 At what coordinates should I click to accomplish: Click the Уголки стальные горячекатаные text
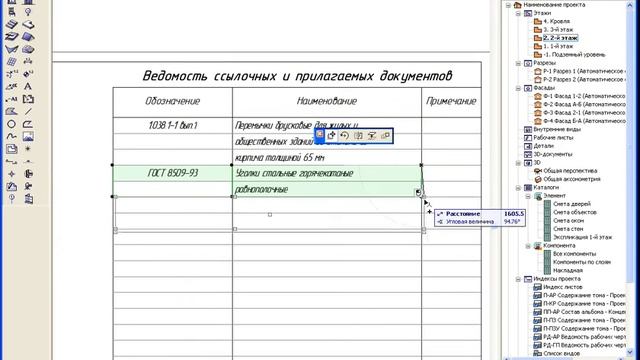pyautogui.click(x=294, y=173)
